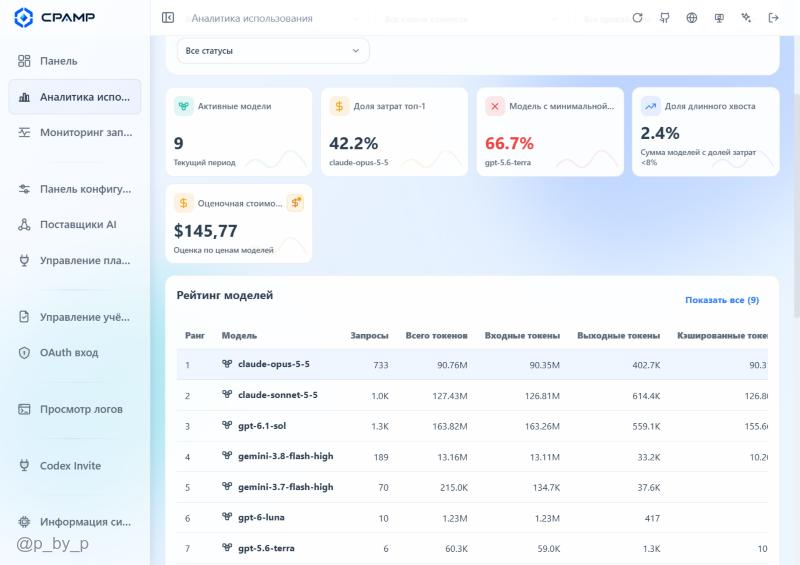Click the gpt-6.1-sol row name
Viewport: 800px width, 565px height.
(x=262, y=426)
